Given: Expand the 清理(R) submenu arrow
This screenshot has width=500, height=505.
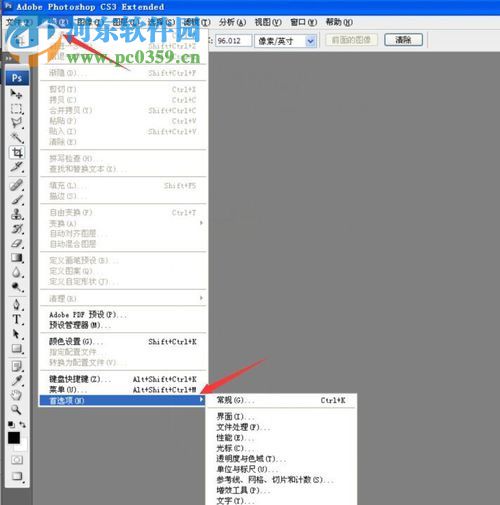Looking at the screenshot, I should tap(201, 298).
